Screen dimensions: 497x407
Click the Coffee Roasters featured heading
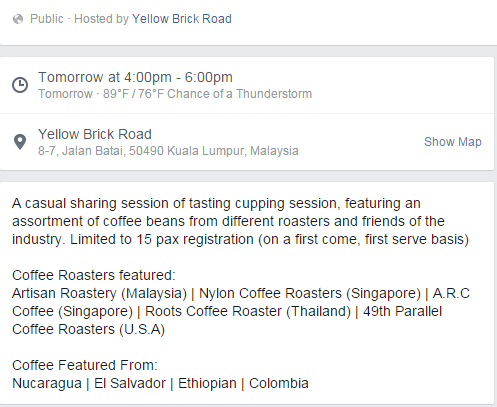pos(94,275)
